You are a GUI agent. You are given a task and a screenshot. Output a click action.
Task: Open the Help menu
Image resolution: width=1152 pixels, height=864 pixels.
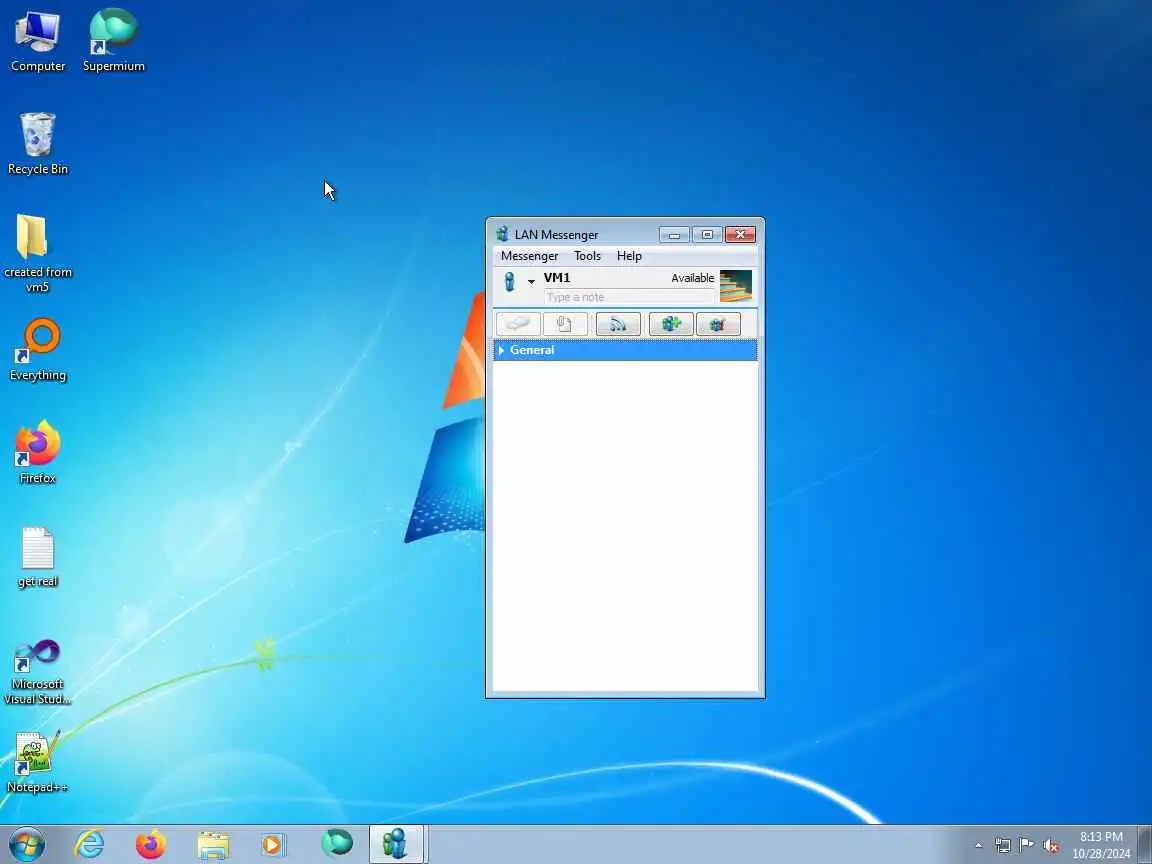coord(629,256)
